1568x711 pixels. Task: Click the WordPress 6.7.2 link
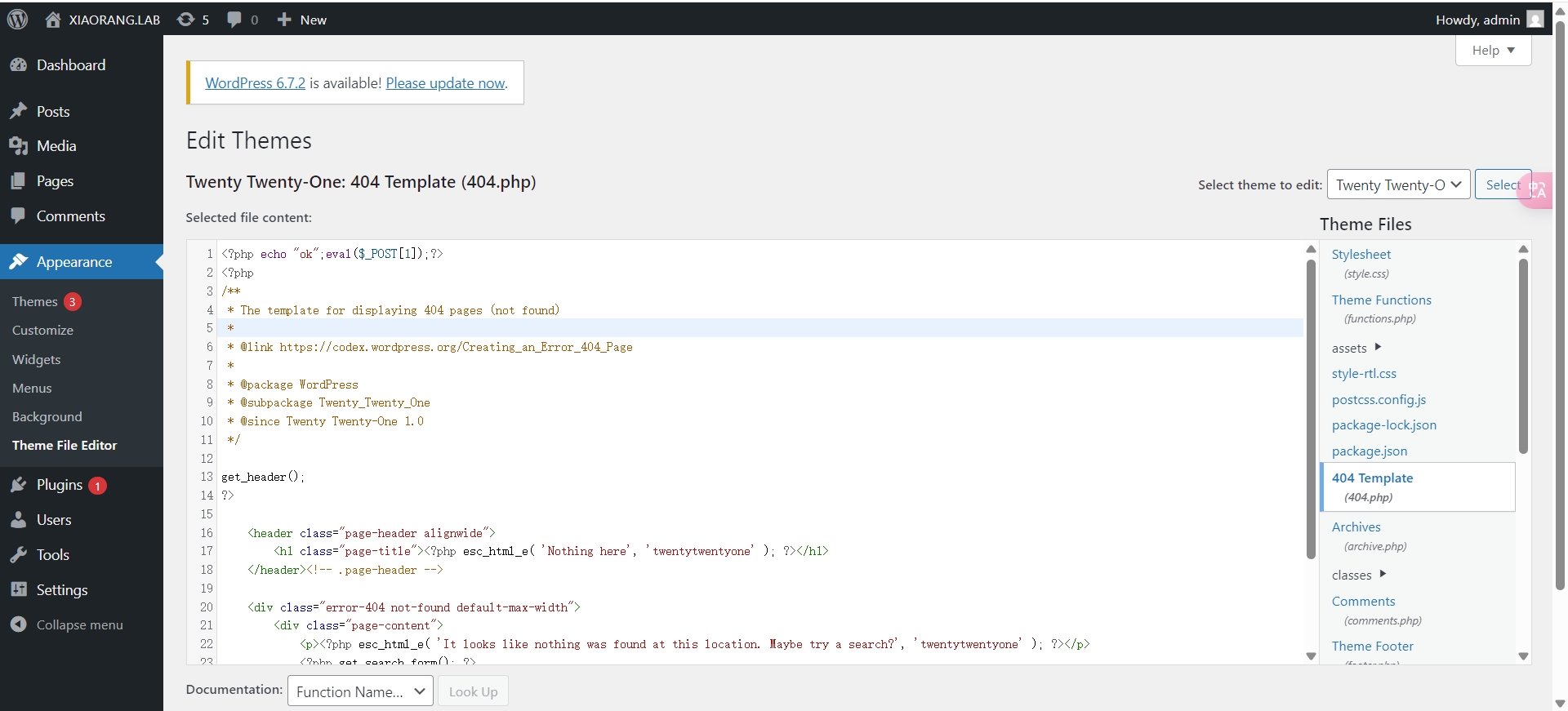coord(255,83)
